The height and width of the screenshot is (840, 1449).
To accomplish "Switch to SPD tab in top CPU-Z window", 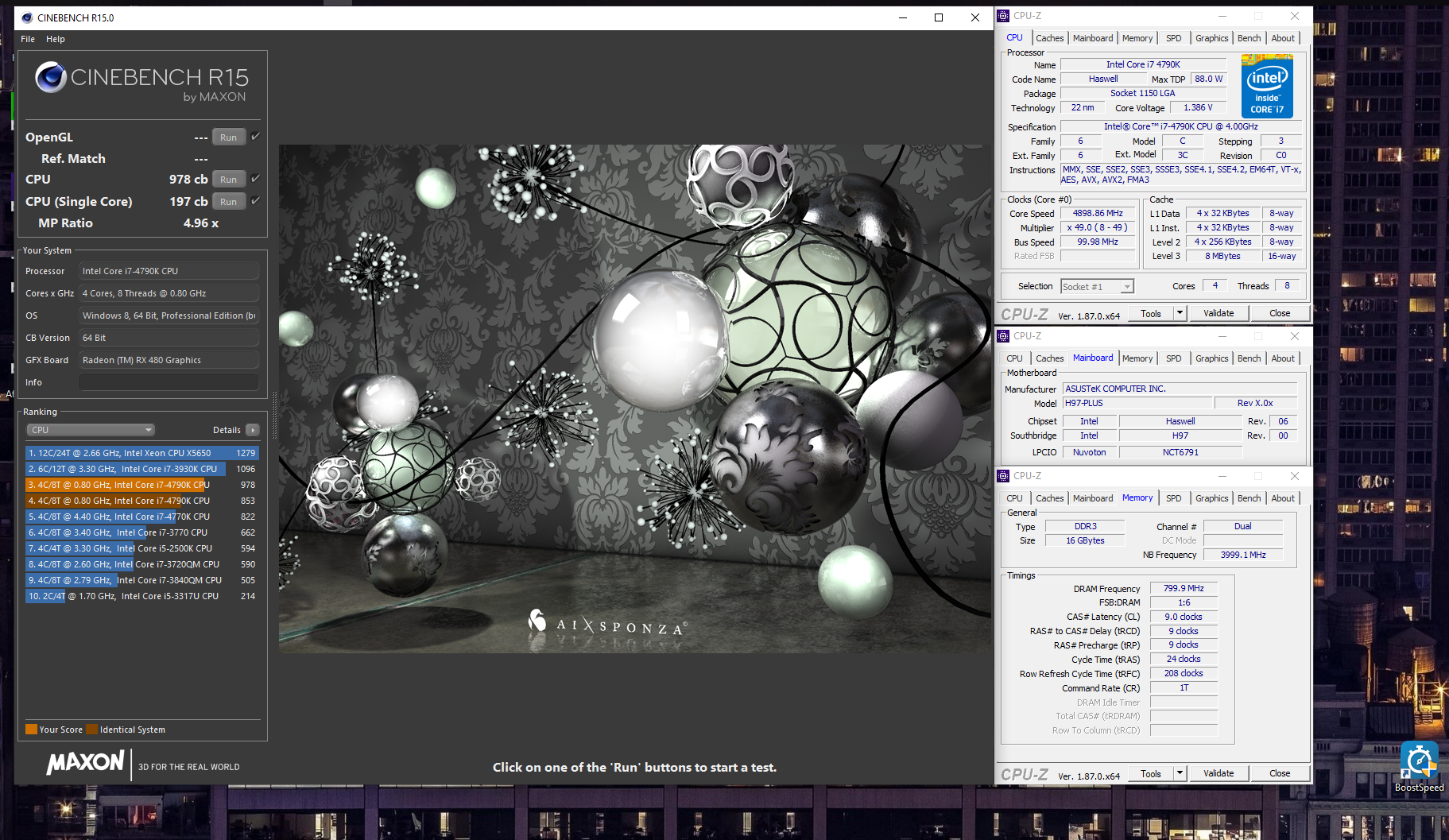I will (1174, 38).
